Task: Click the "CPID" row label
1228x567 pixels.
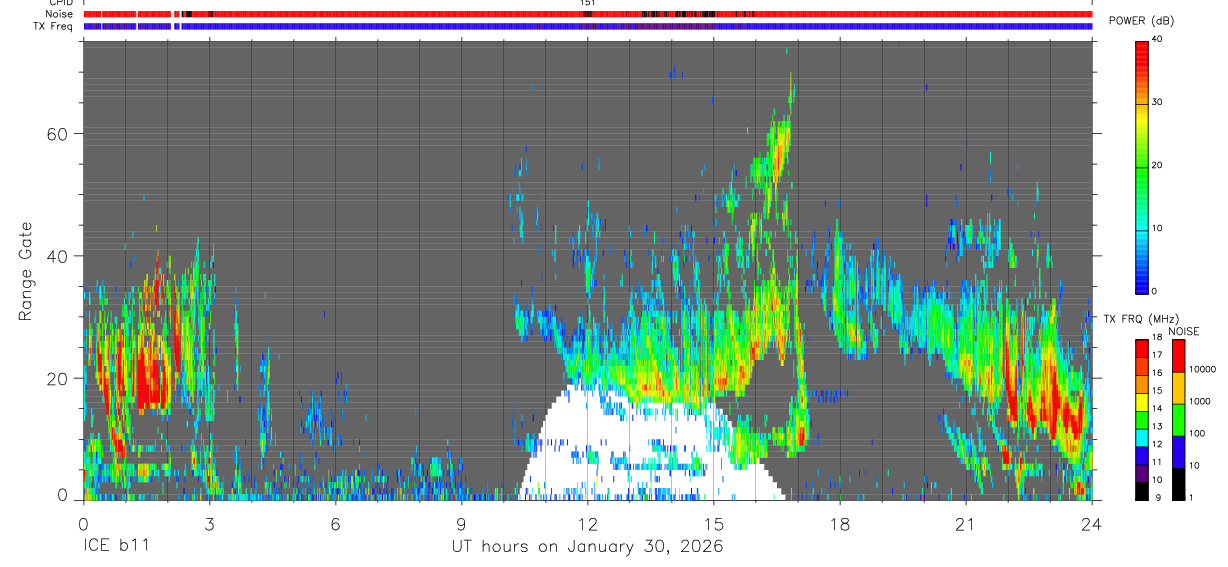Action: point(60,3)
